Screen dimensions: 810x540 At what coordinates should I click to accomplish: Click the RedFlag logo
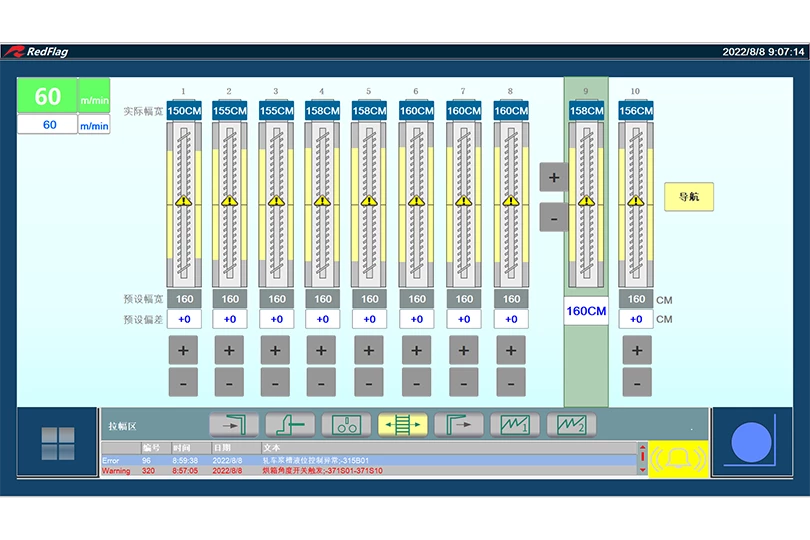point(36,52)
